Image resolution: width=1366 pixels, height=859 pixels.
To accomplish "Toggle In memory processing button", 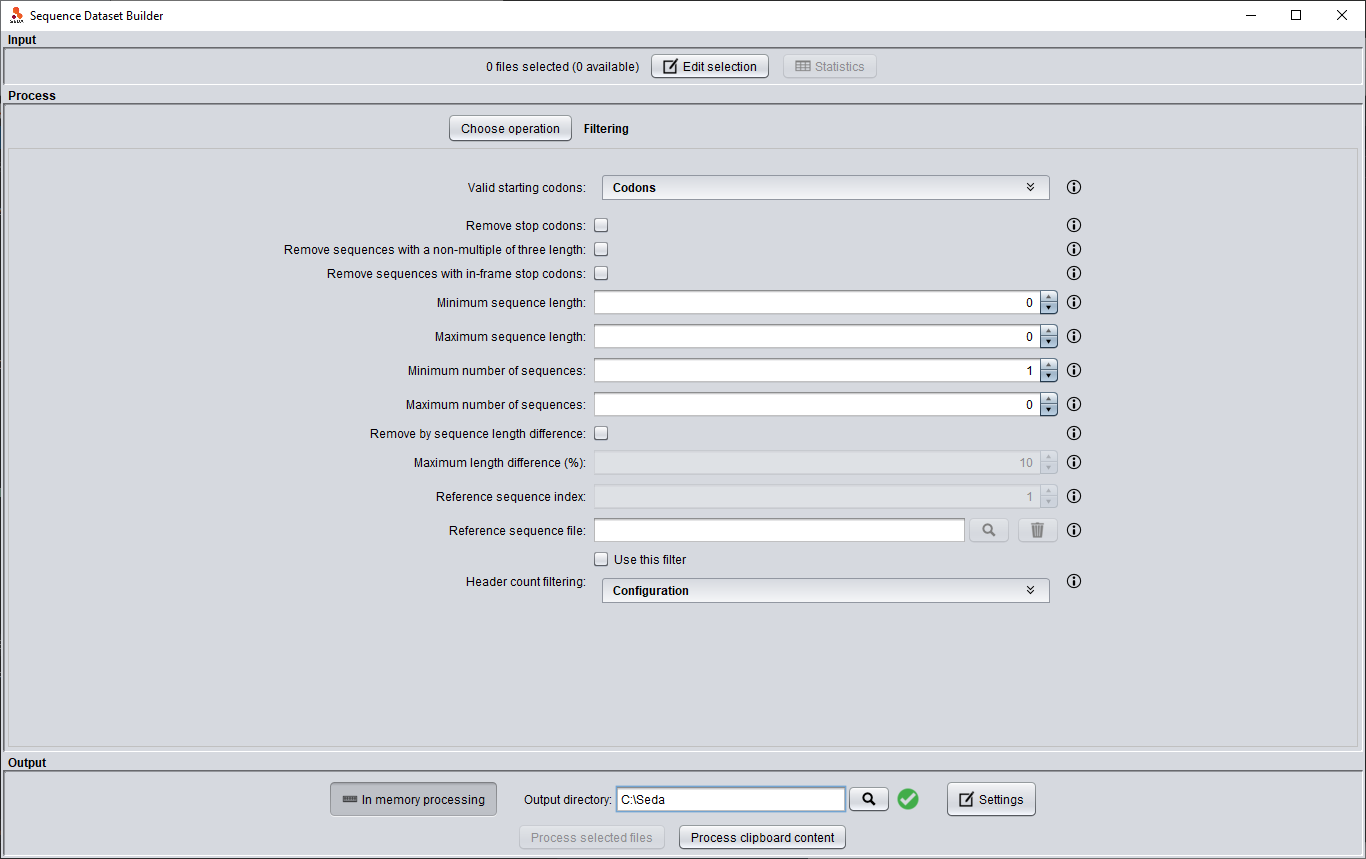I will [413, 799].
